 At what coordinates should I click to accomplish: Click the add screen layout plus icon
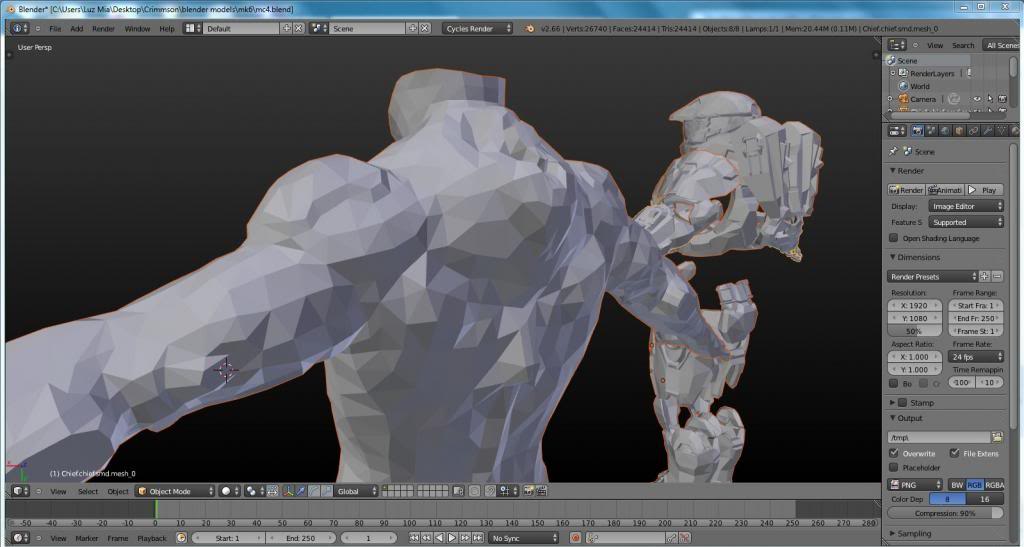pyautogui.click(x=286, y=28)
